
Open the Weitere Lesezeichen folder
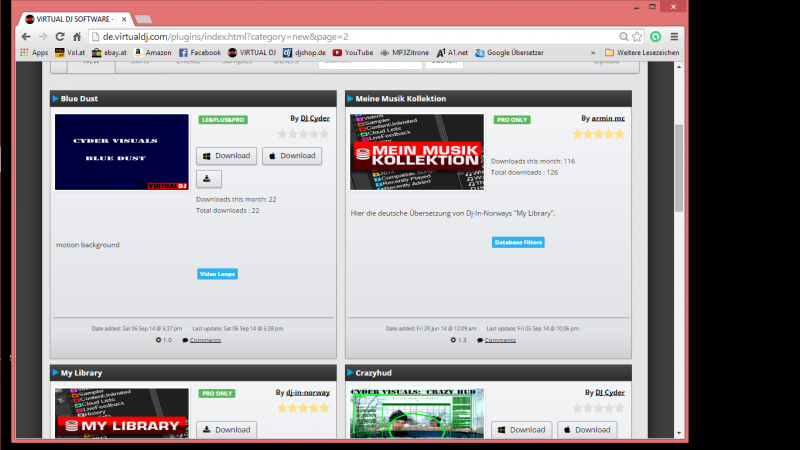[x=642, y=53]
